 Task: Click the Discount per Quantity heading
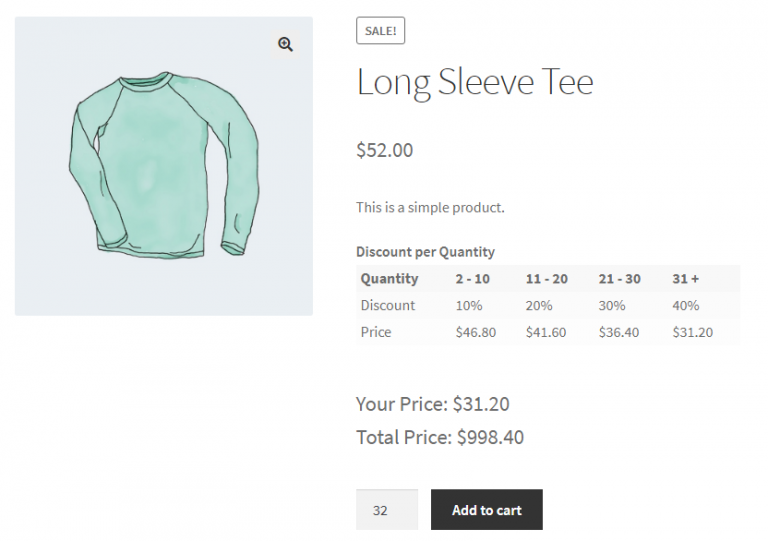tap(425, 252)
